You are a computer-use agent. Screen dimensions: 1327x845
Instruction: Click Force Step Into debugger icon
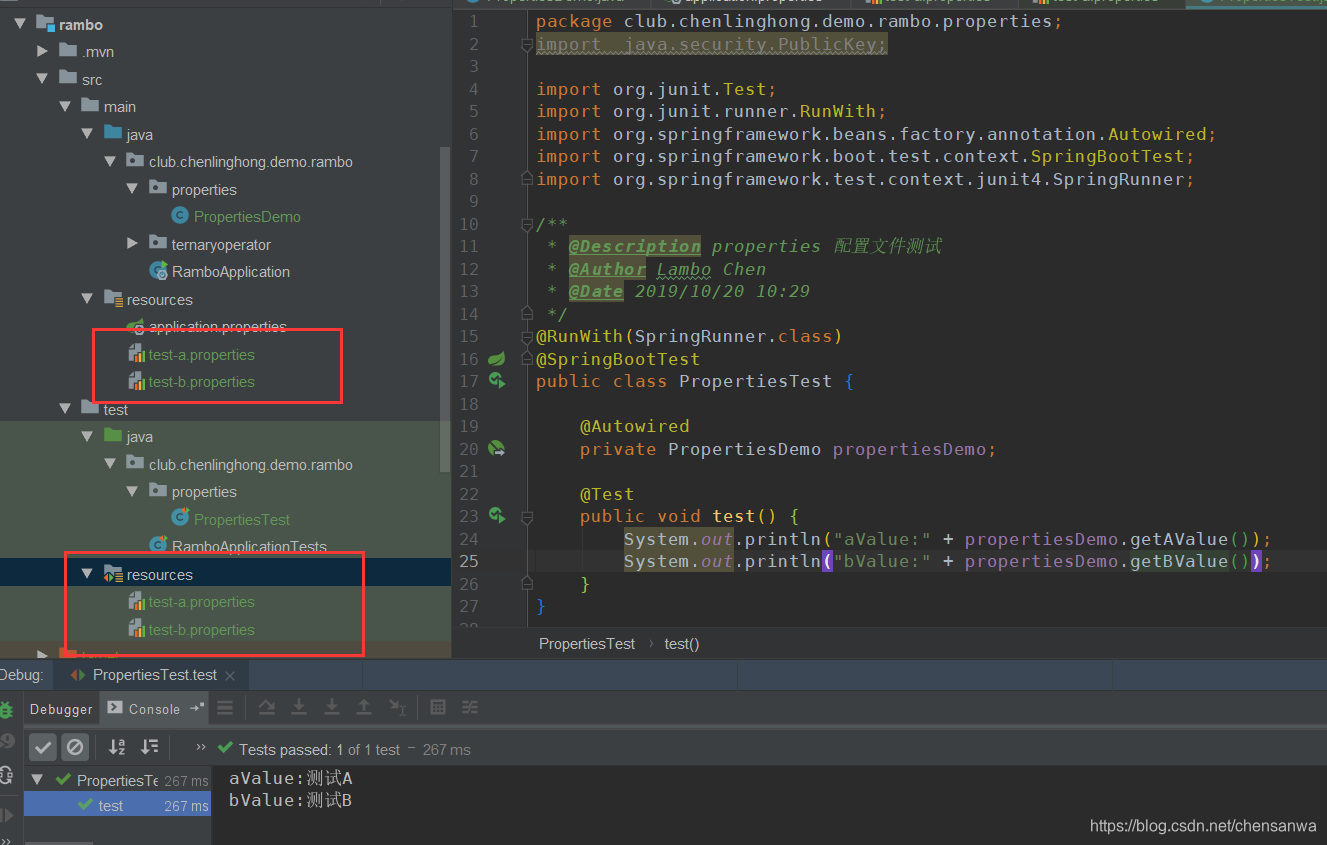click(x=331, y=708)
